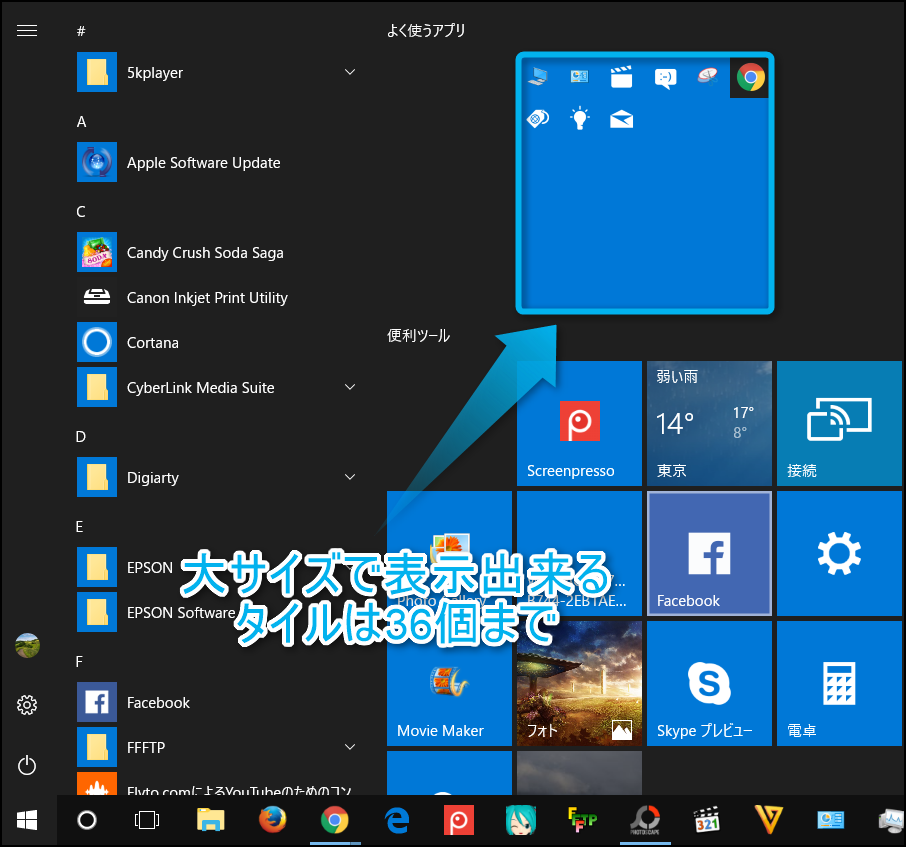The width and height of the screenshot is (906, 847).
Task: Click the small Chrome tile in the blue group
Action: tap(750, 77)
